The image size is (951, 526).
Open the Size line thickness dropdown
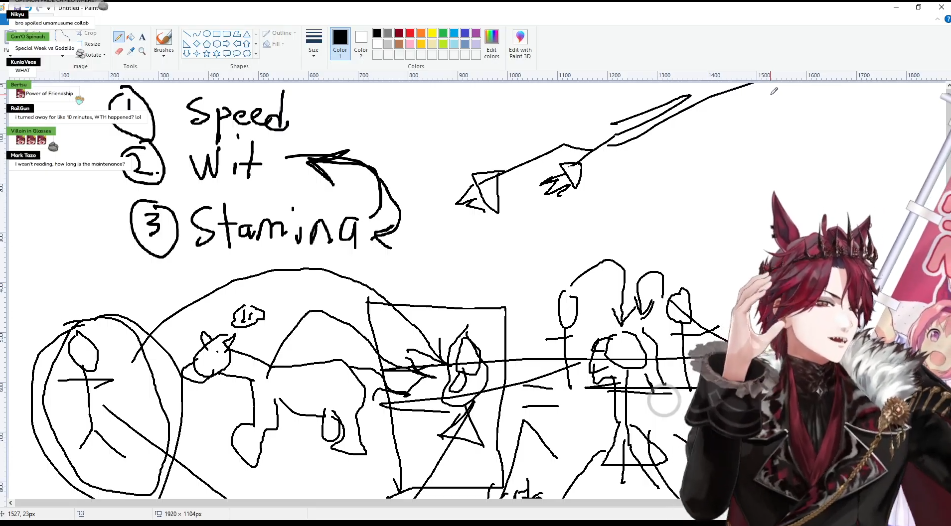pos(314,42)
